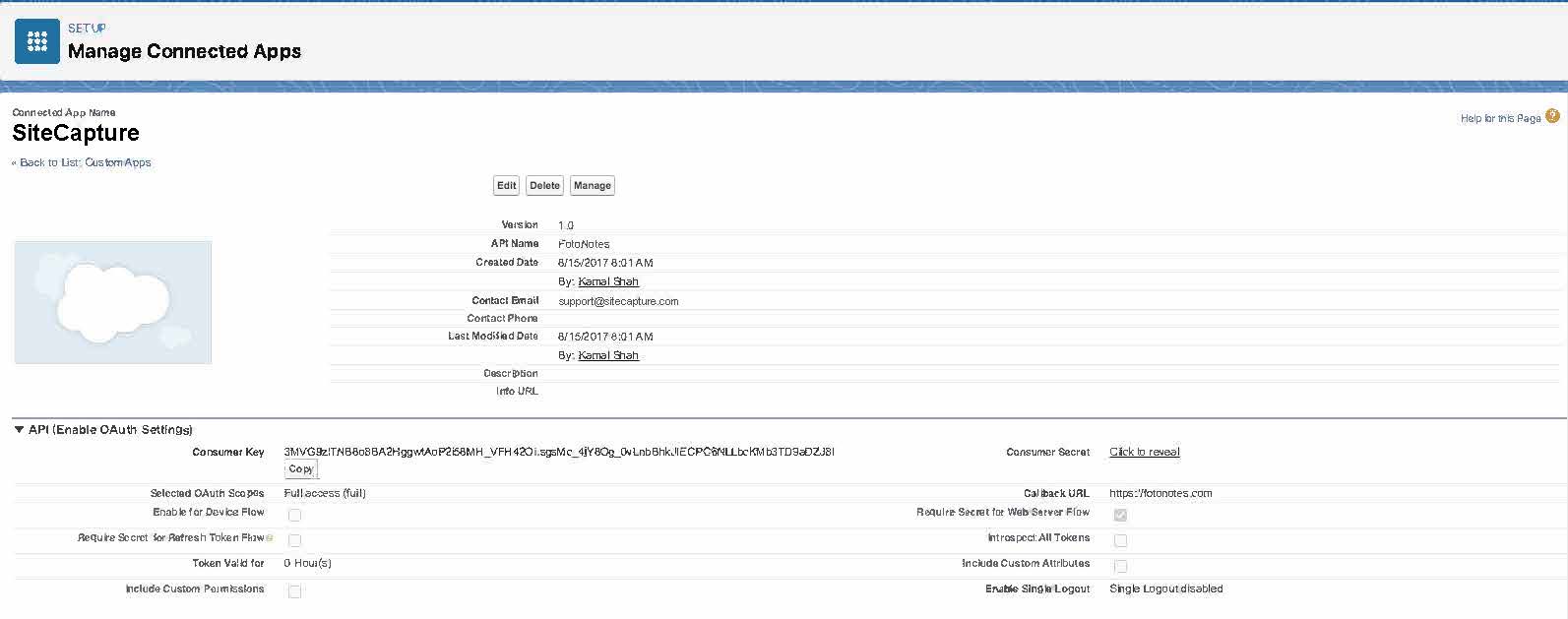Toggle Include Custom Permissions checkbox

pos(294,591)
